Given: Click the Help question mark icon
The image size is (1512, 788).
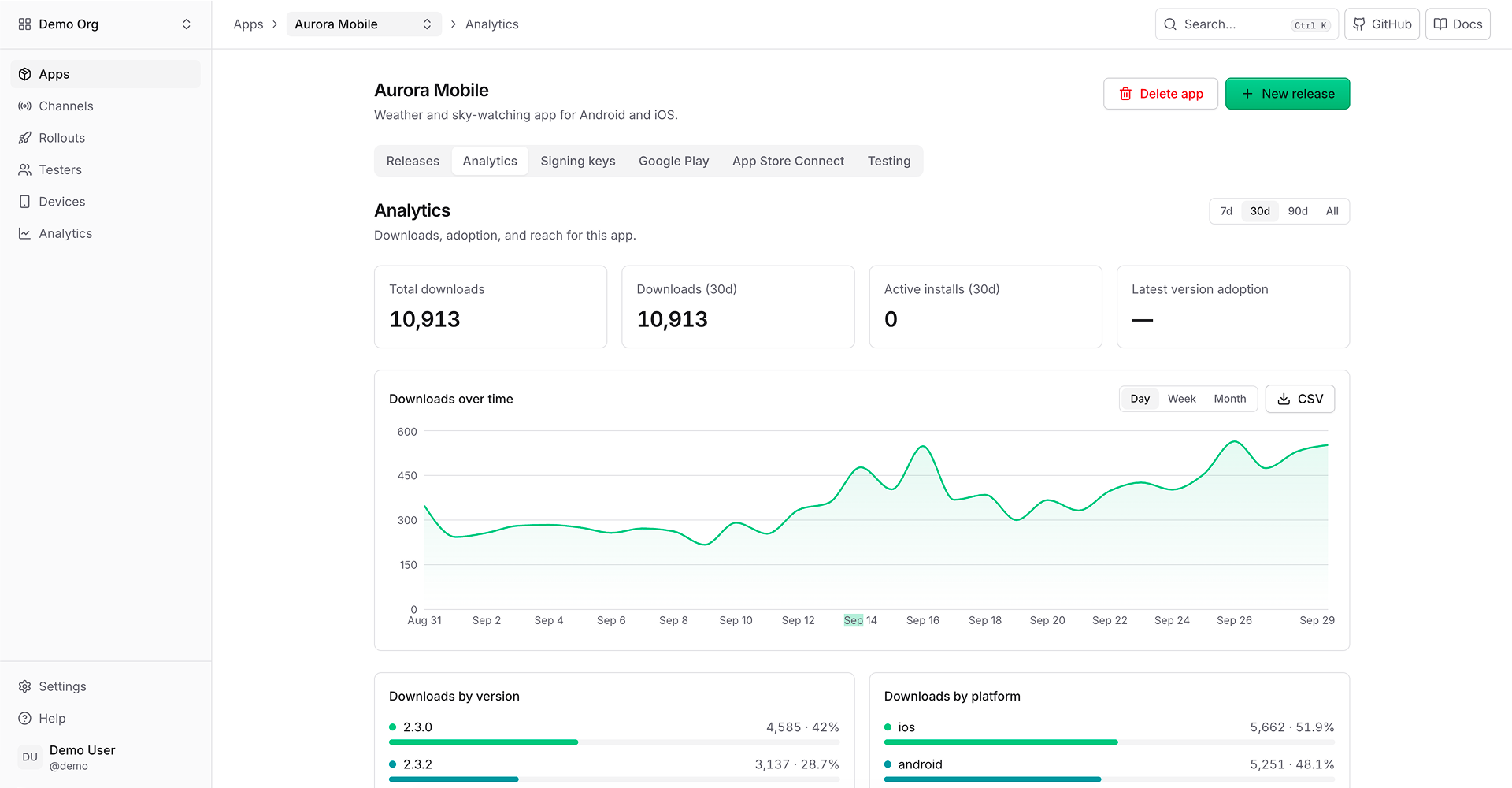Looking at the screenshot, I should [x=25, y=718].
